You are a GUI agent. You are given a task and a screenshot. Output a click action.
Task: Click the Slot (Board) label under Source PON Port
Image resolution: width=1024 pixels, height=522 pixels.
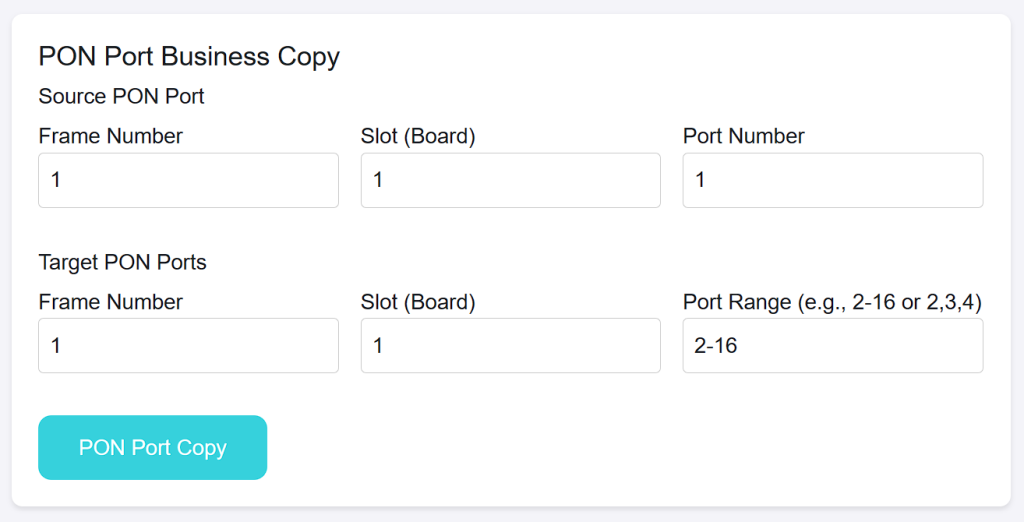point(418,136)
